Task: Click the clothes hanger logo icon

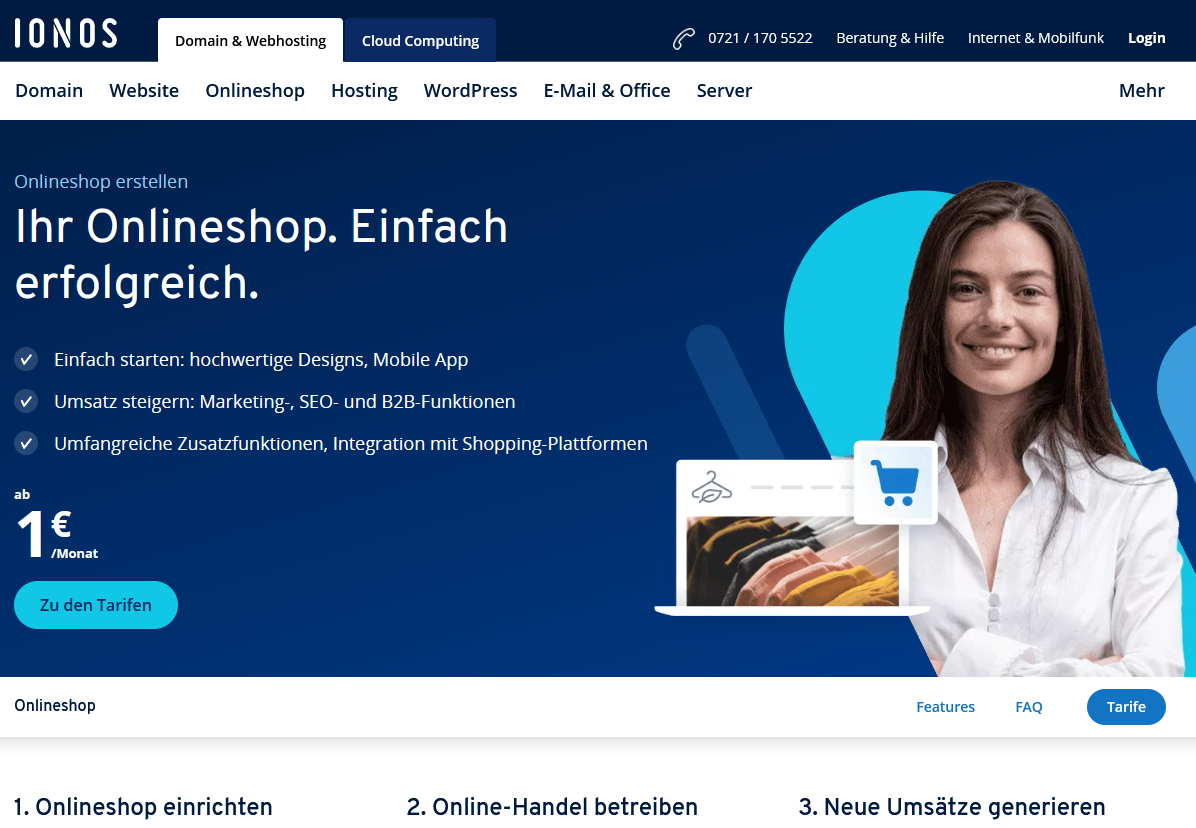Action: point(712,488)
